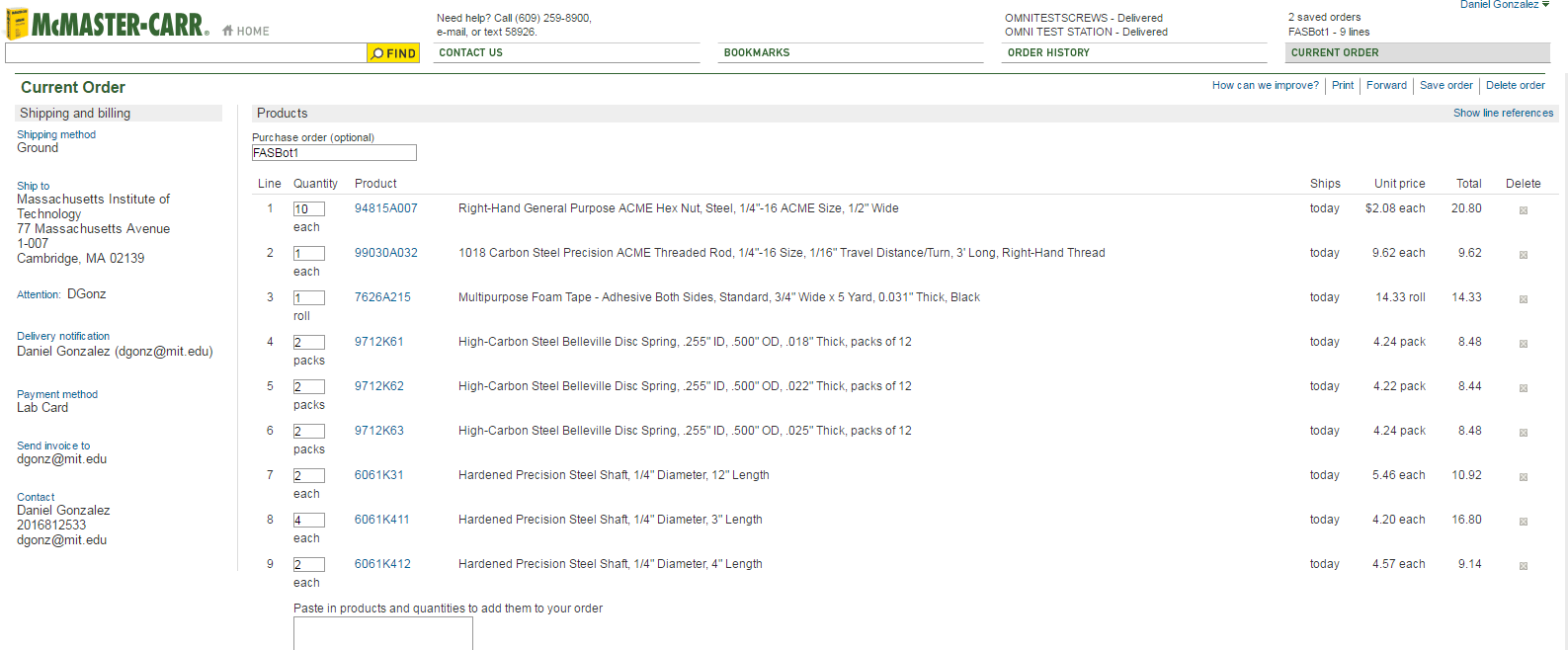
Task: Open product link 9712K62
Action: pyautogui.click(x=379, y=386)
